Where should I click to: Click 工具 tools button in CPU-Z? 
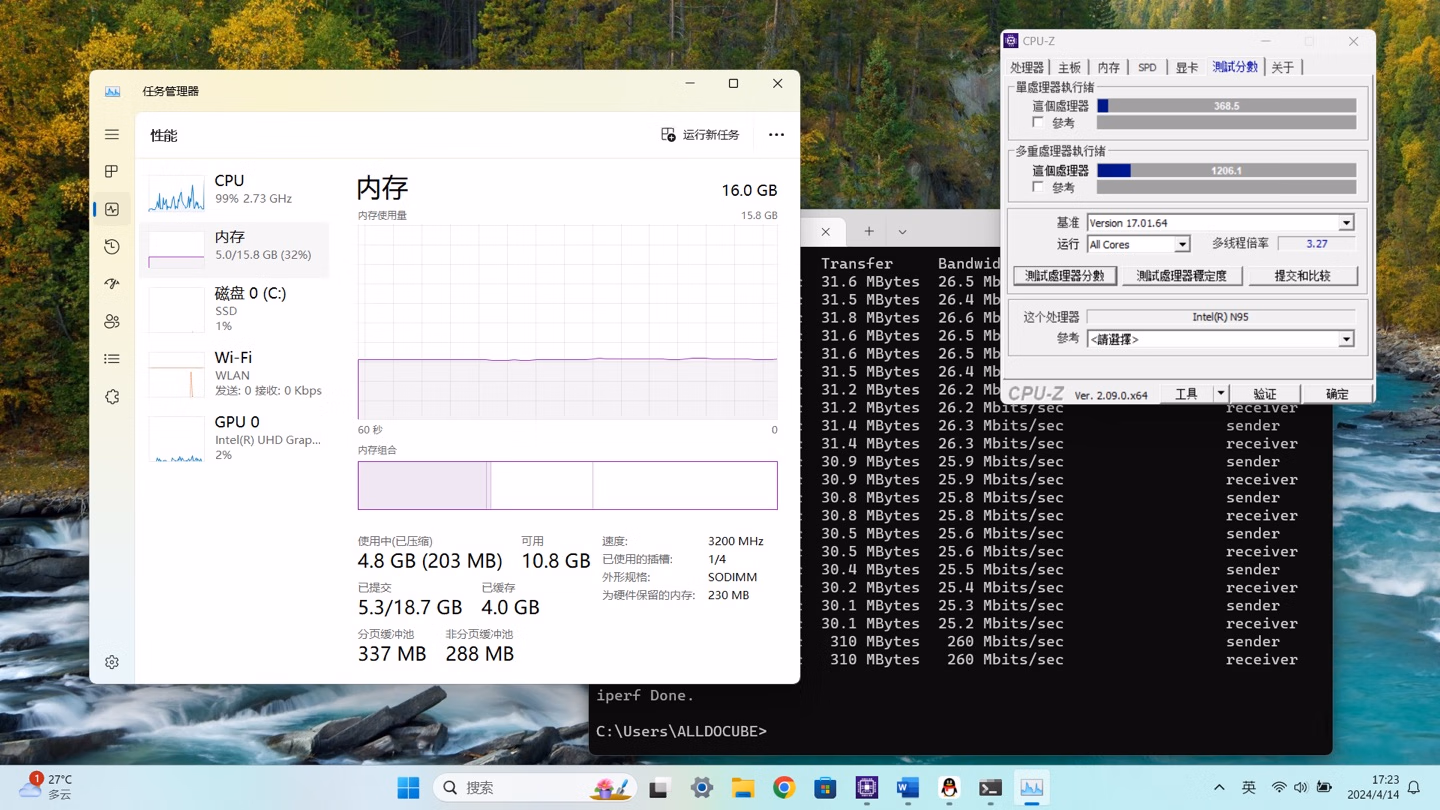click(1187, 394)
